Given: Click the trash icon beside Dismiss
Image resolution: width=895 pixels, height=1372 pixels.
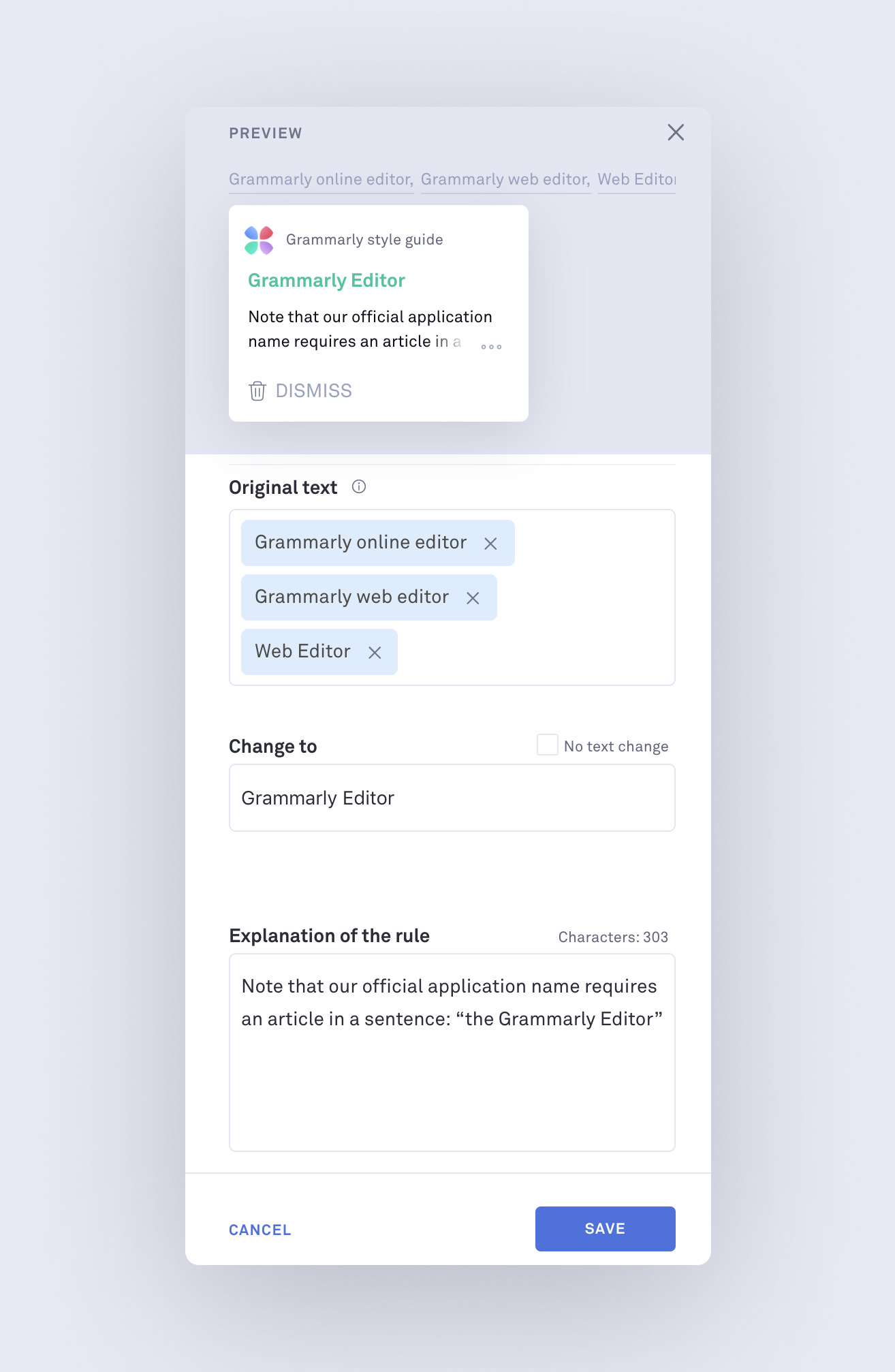Looking at the screenshot, I should pos(257,391).
